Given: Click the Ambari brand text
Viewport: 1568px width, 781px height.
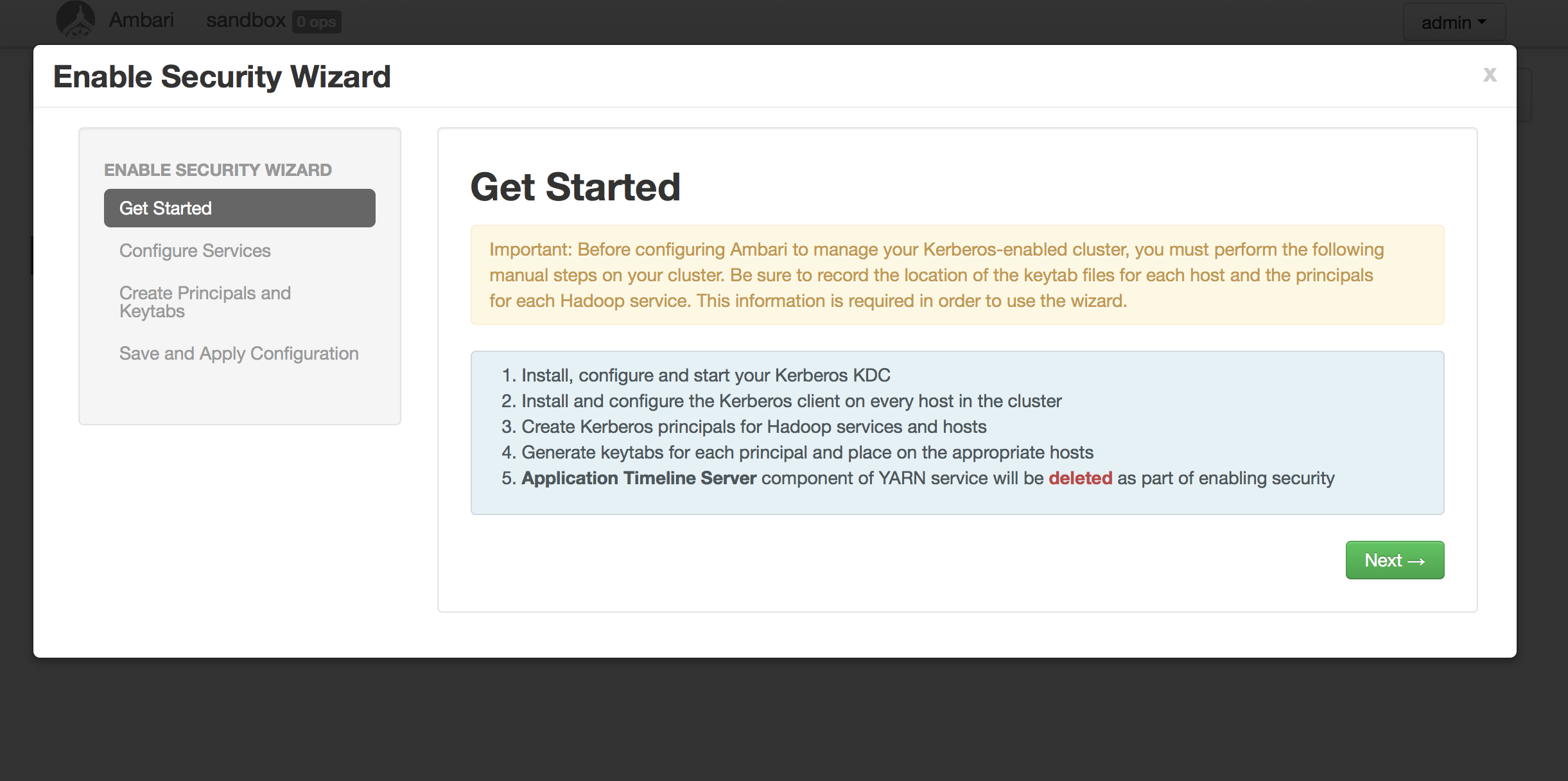Looking at the screenshot, I should pyautogui.click(x=141, y=21).
